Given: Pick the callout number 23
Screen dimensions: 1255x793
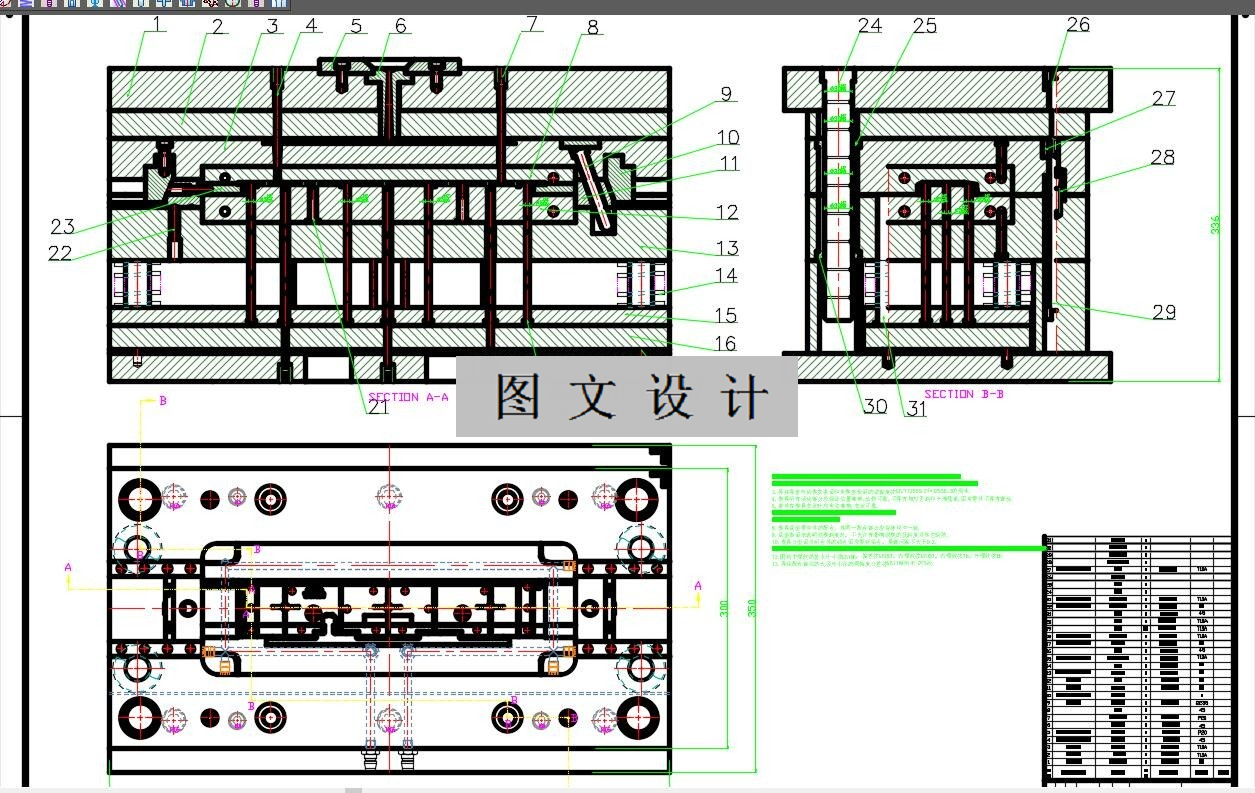Looking at the screenshot, I should pyautogui.click(x=63, y=226).
